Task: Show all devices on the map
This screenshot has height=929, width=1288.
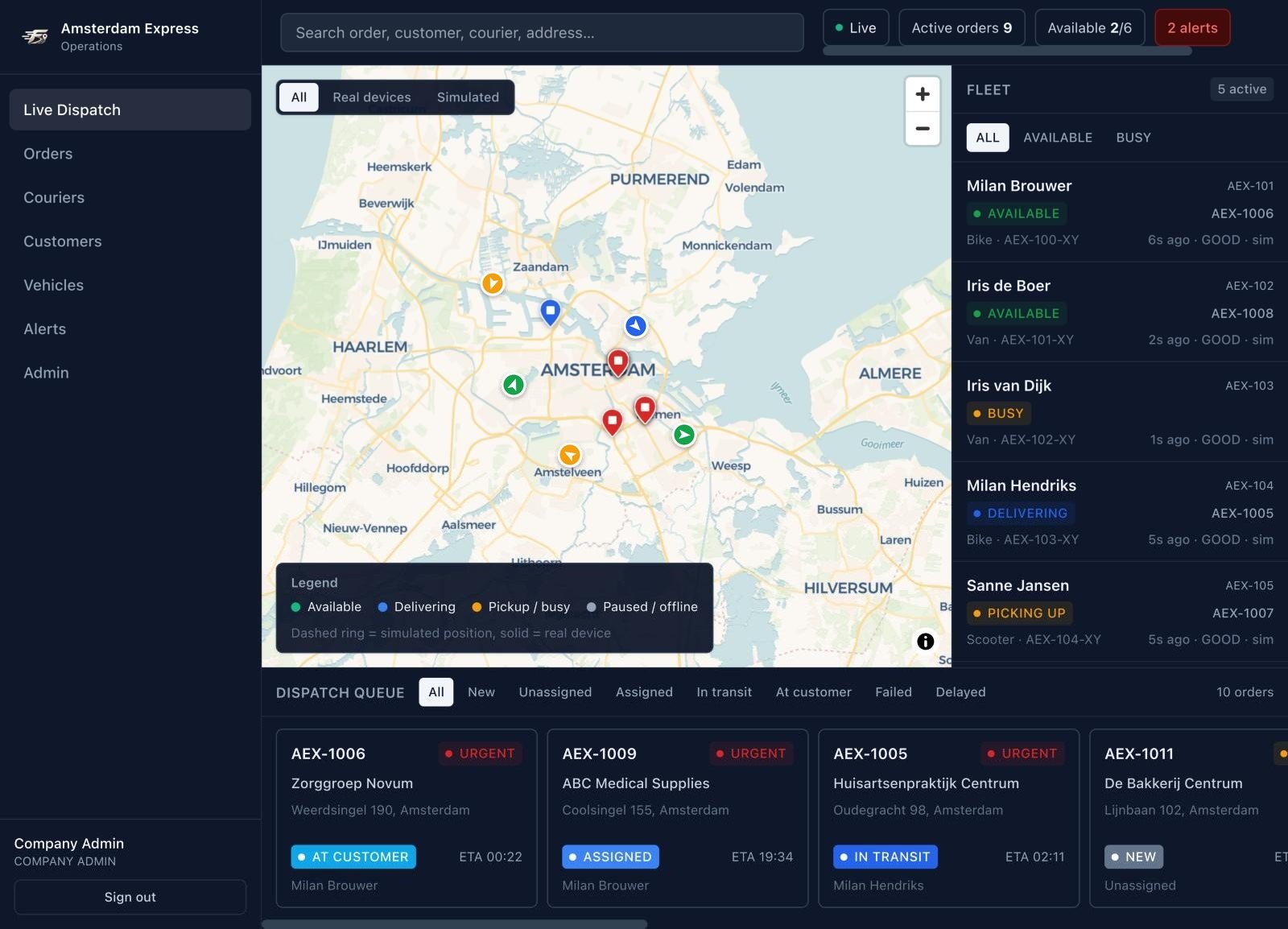Action: tap(299, 97)
